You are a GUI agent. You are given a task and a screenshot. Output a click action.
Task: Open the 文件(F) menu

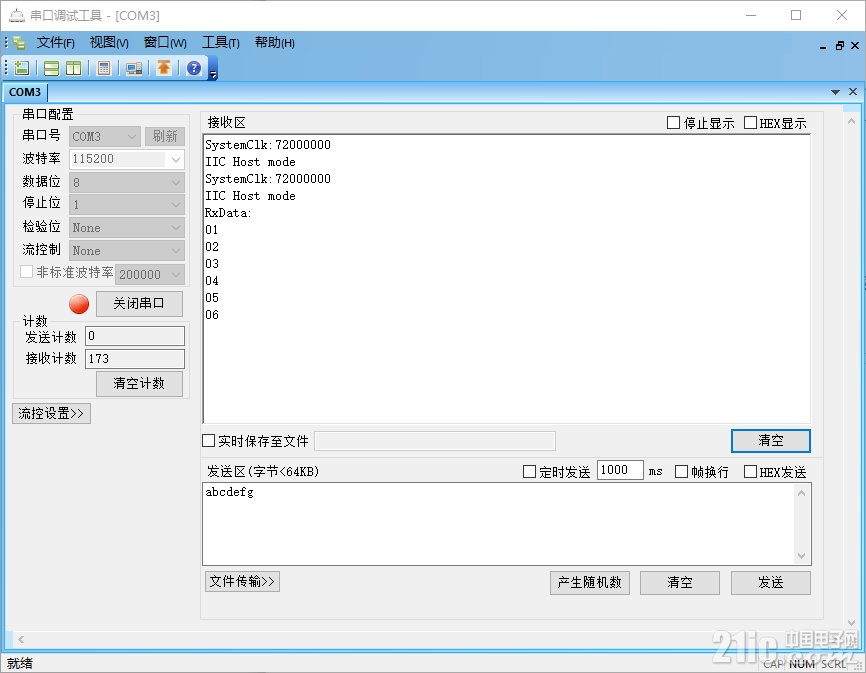click(x=55, y=43)
